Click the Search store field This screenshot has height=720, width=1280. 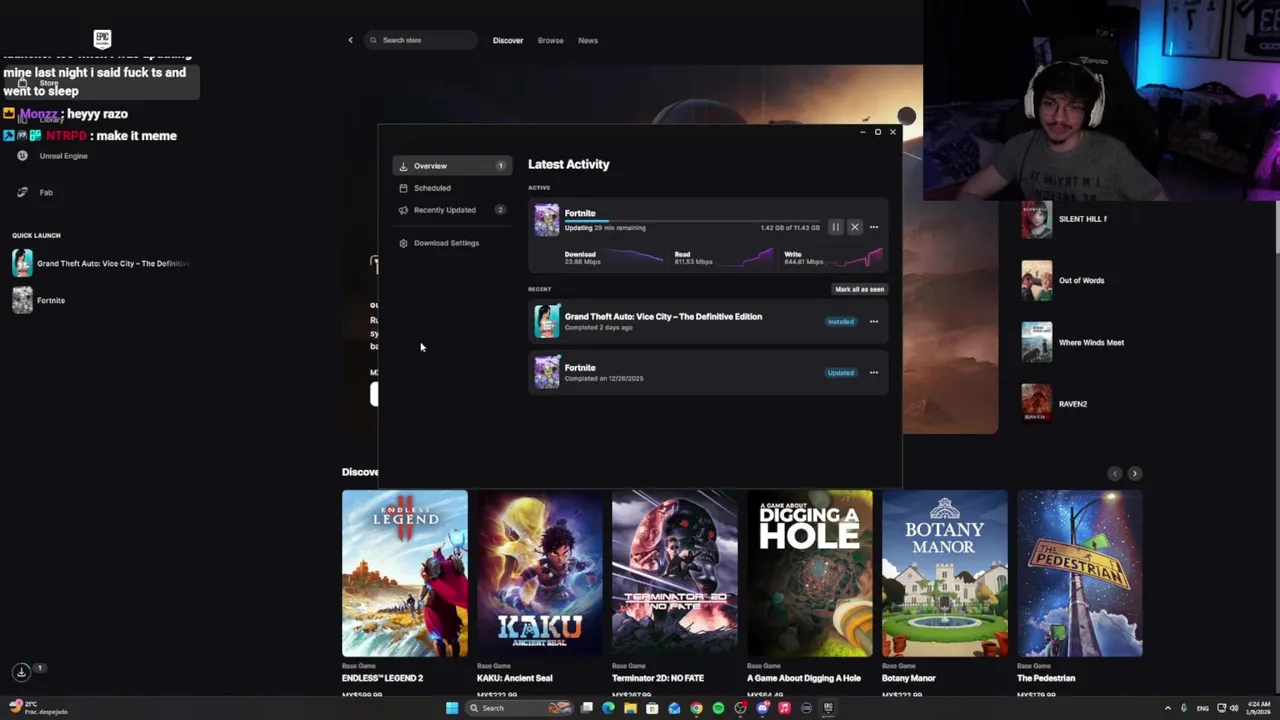(x=421, y=40)
